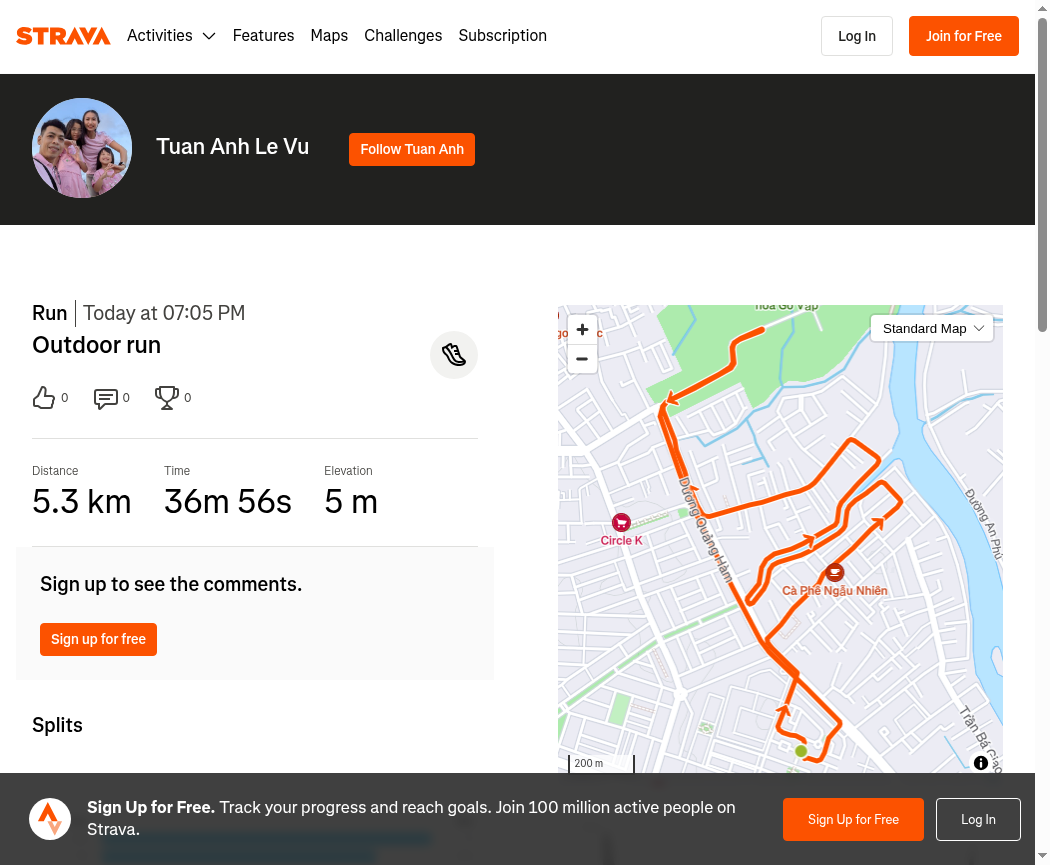The width and height of the screenshot is (1050, 865).
Task: Click the Cà Phê Ngẫu Nhiên marker
Action: click(x=834, y=572)
